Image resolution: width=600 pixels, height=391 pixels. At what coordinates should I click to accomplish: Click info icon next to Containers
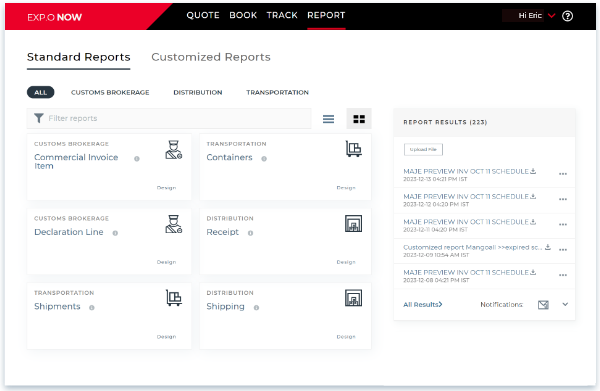[x=264, y=159]
